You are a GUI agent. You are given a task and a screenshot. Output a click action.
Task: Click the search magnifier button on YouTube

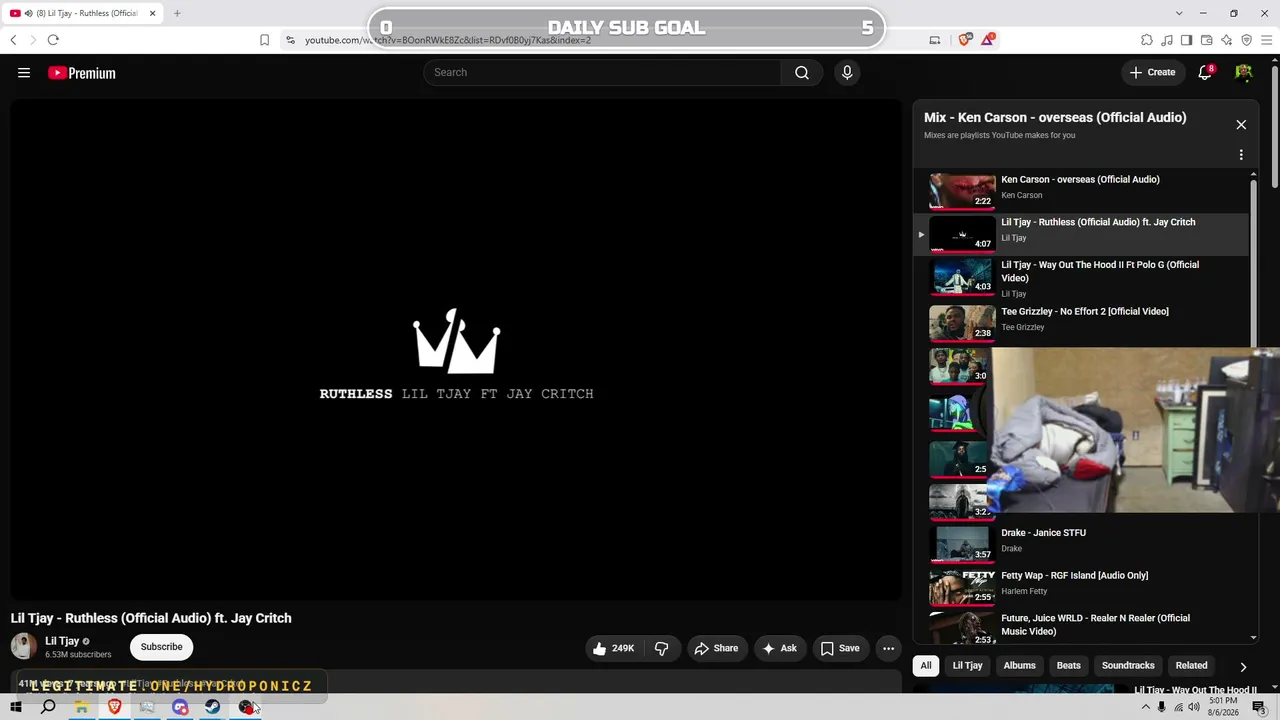pyautogui.click(x=802, y=72)
